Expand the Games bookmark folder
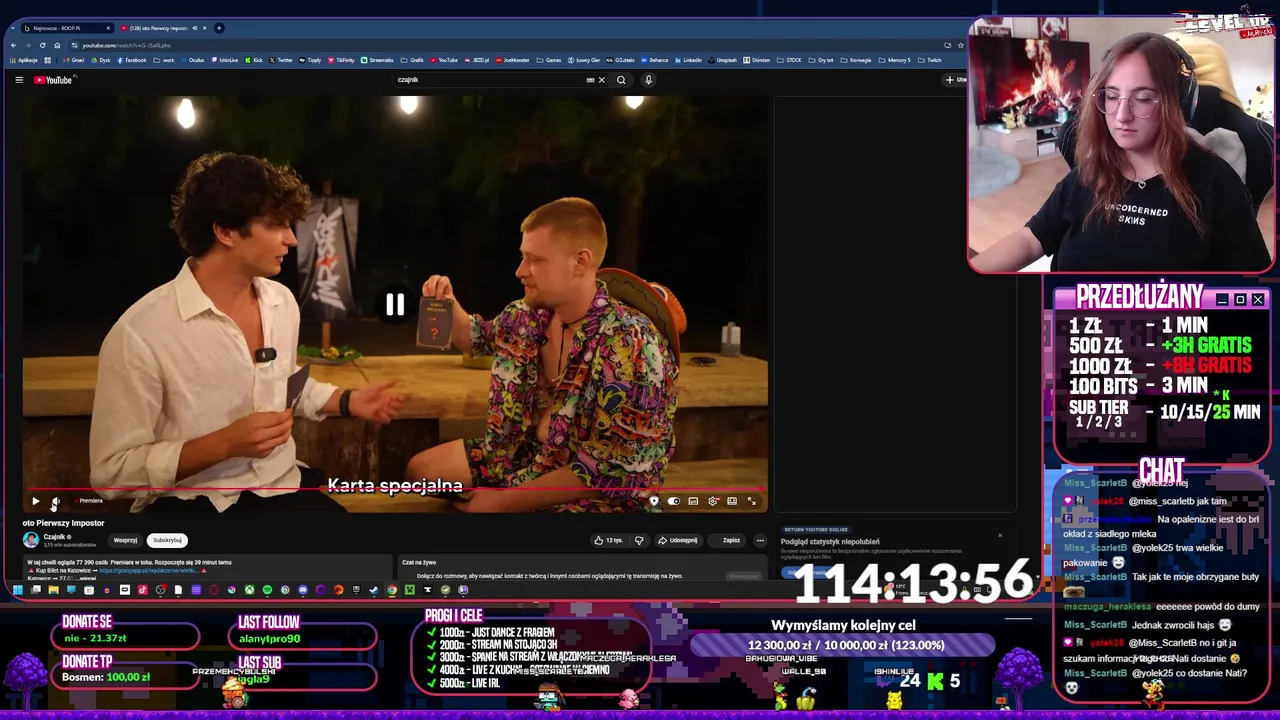The image size is (1280, 720). (548, 60)
